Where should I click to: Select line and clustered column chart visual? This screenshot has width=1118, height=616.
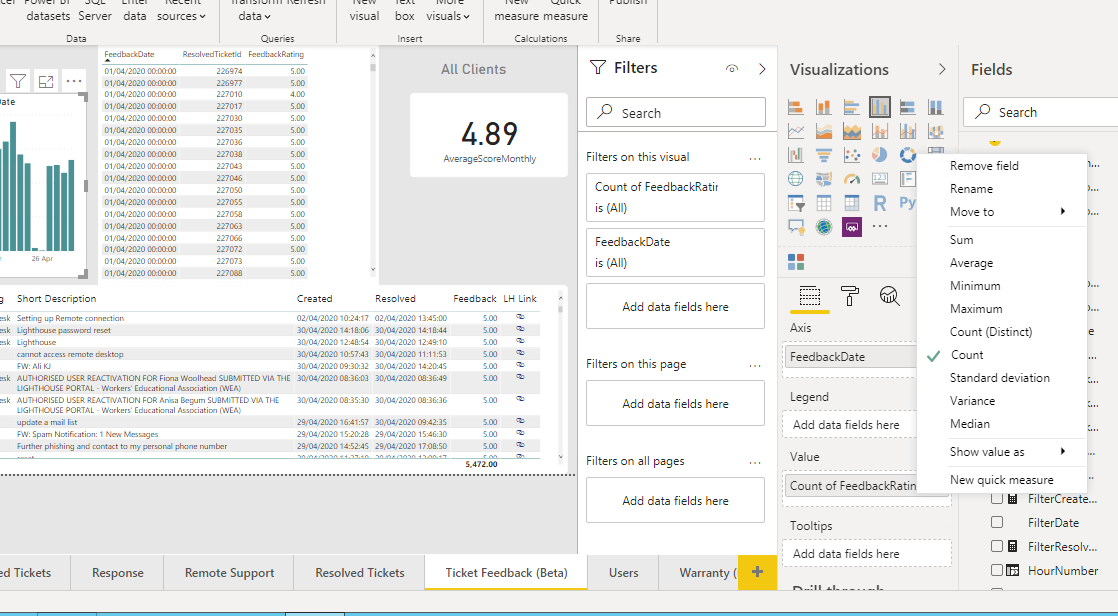(908, 131)
